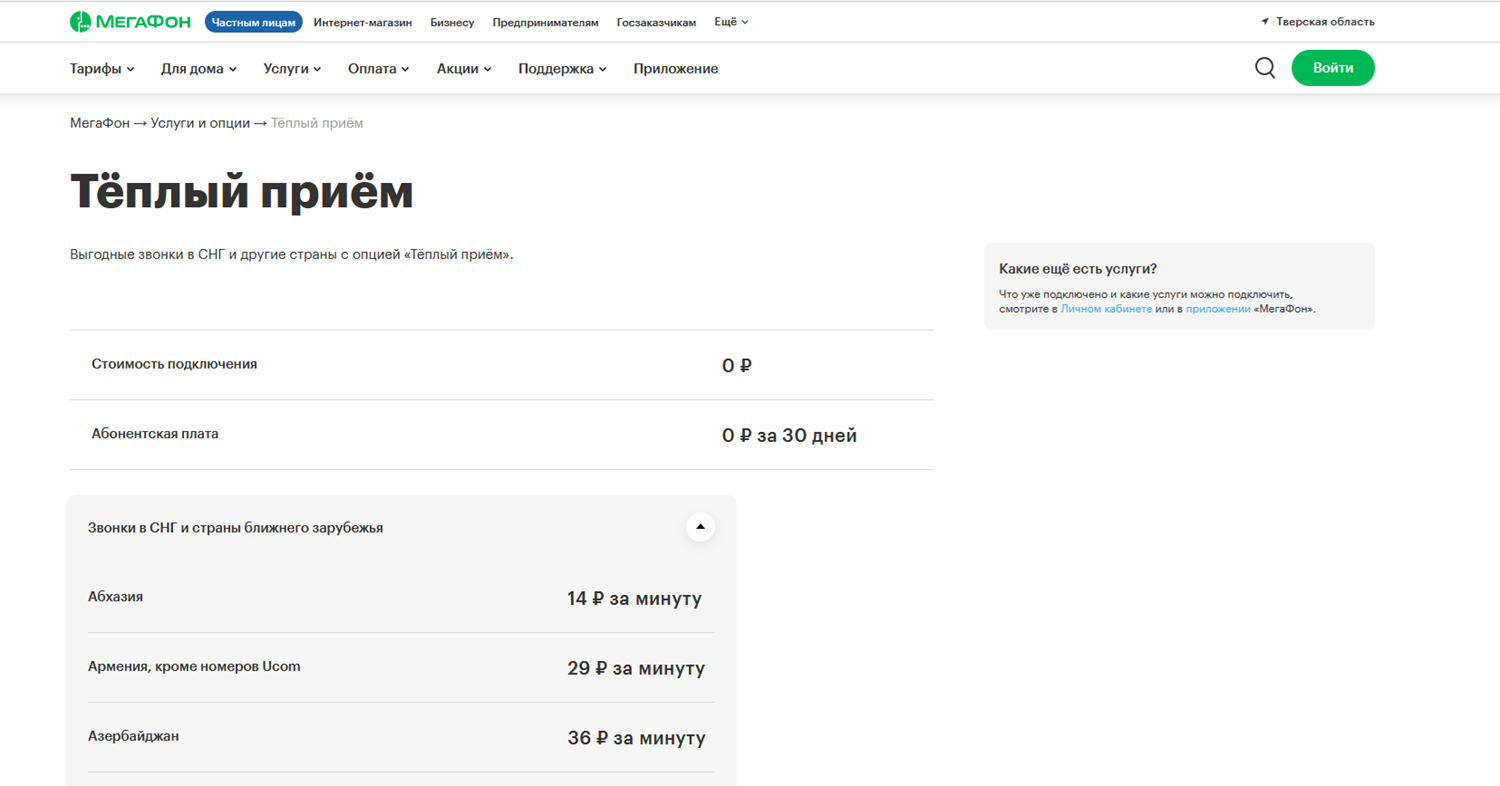Viewport: 1500px width, 786px height.
Task: Click the Азербайджан row name
Action: click(134, 737)
